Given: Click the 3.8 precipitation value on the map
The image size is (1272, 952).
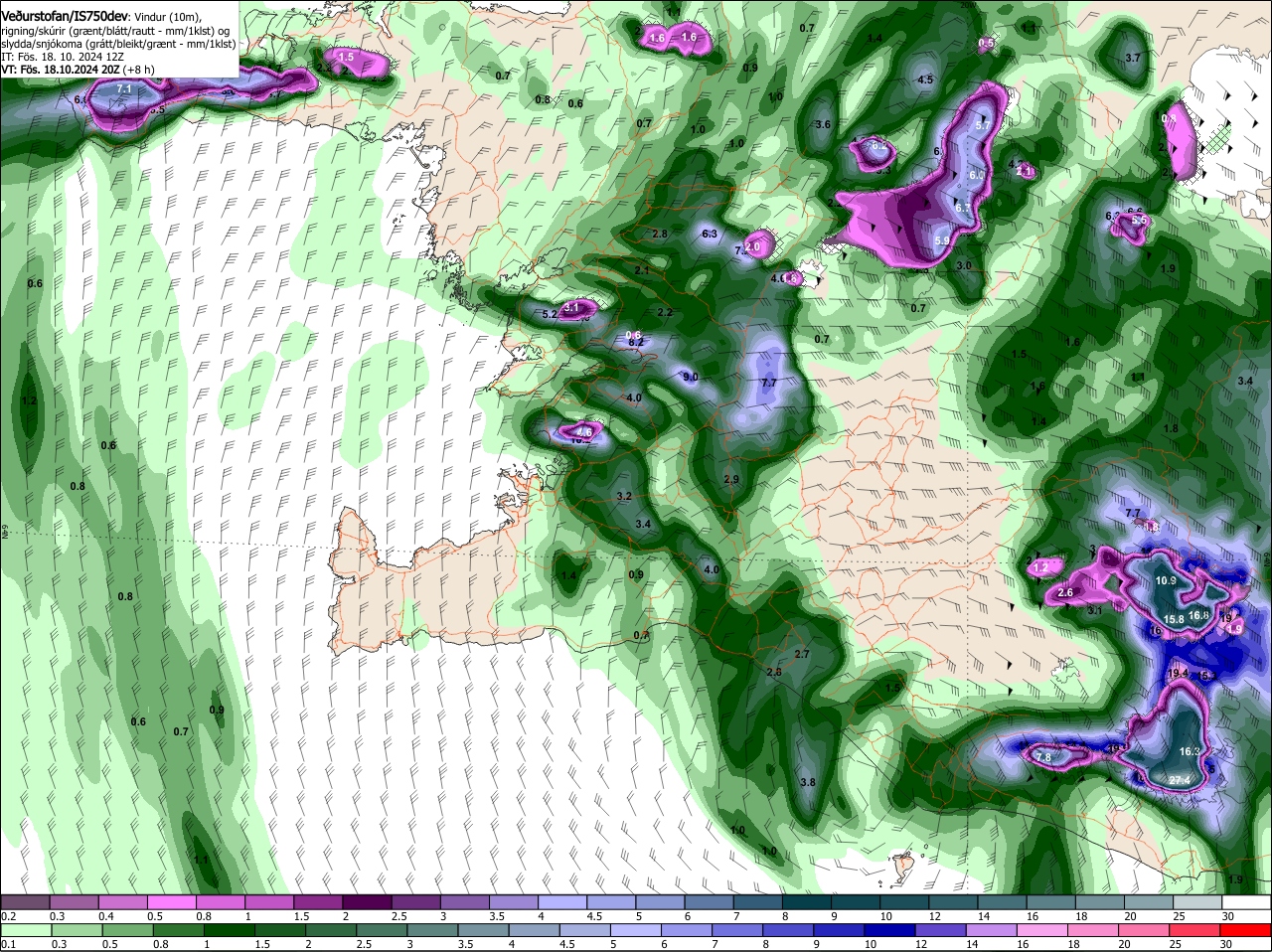Looking at the screenshot, I should [x=808, y=782].
